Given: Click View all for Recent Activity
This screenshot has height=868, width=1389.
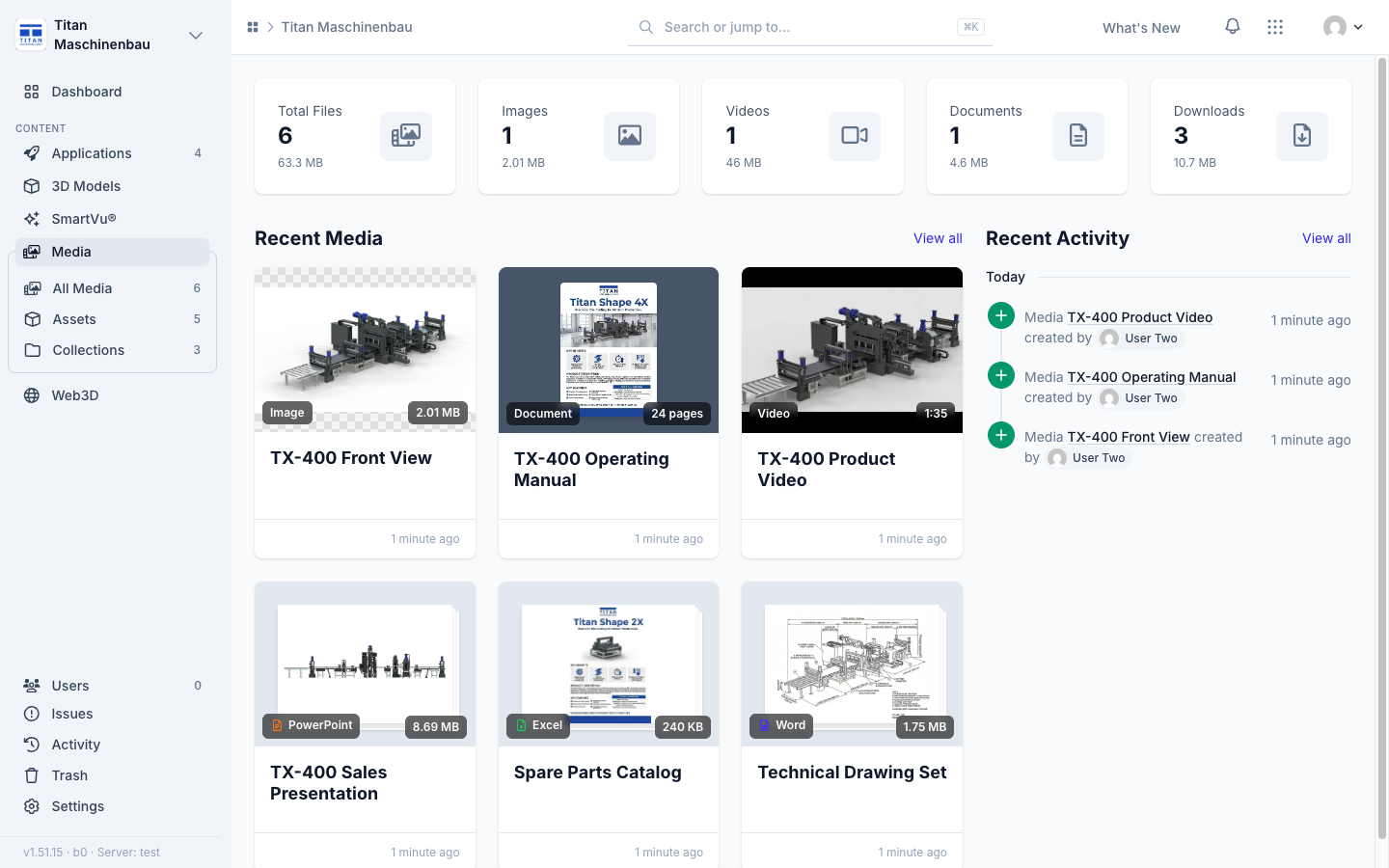Looking at the screenshot, I should (x=1326, y=238).
